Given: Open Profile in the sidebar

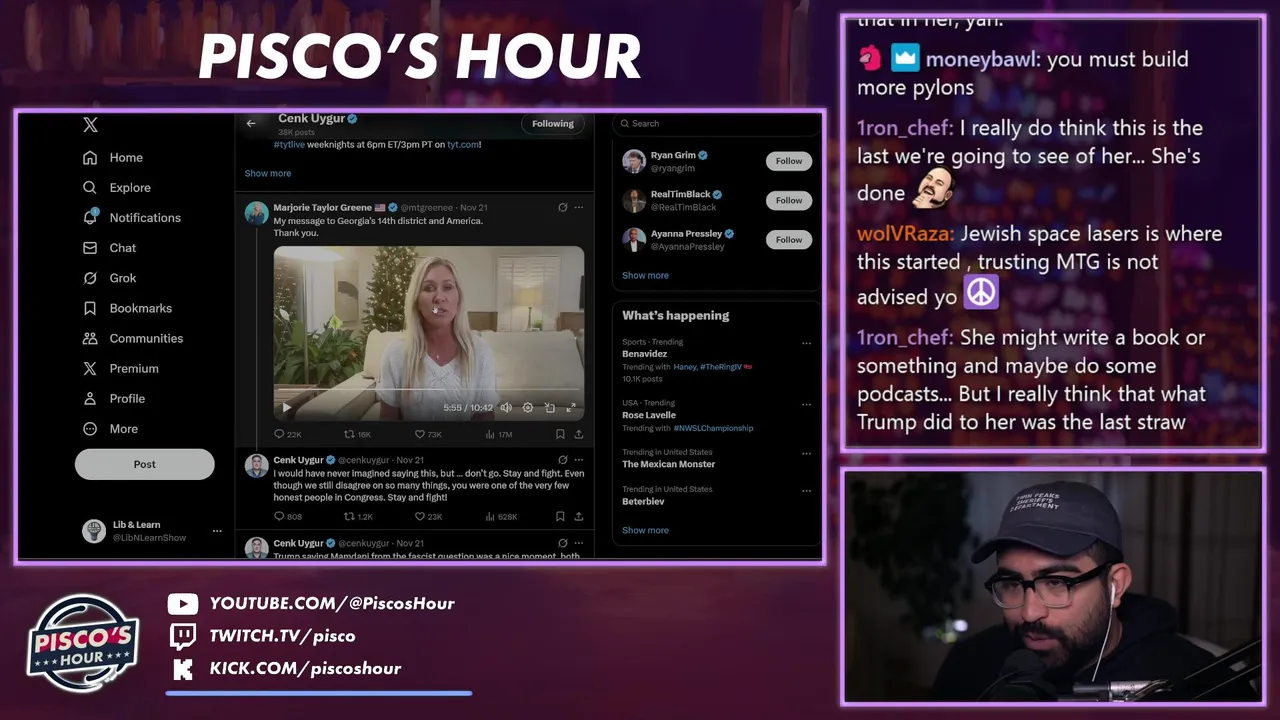Looking at the screenshot, I should (x=114, y=398).
